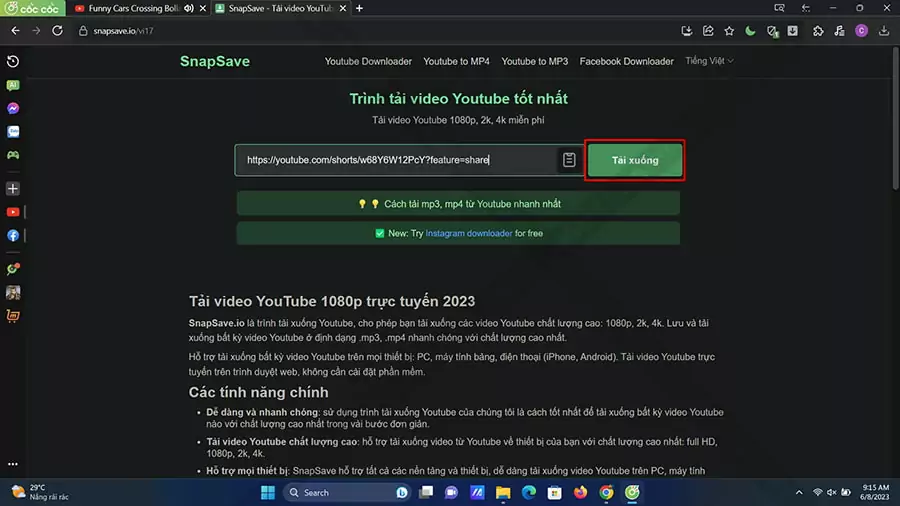900x506 pixels.
Task: Open the sidebar AI chat icon
Action: 13,85
